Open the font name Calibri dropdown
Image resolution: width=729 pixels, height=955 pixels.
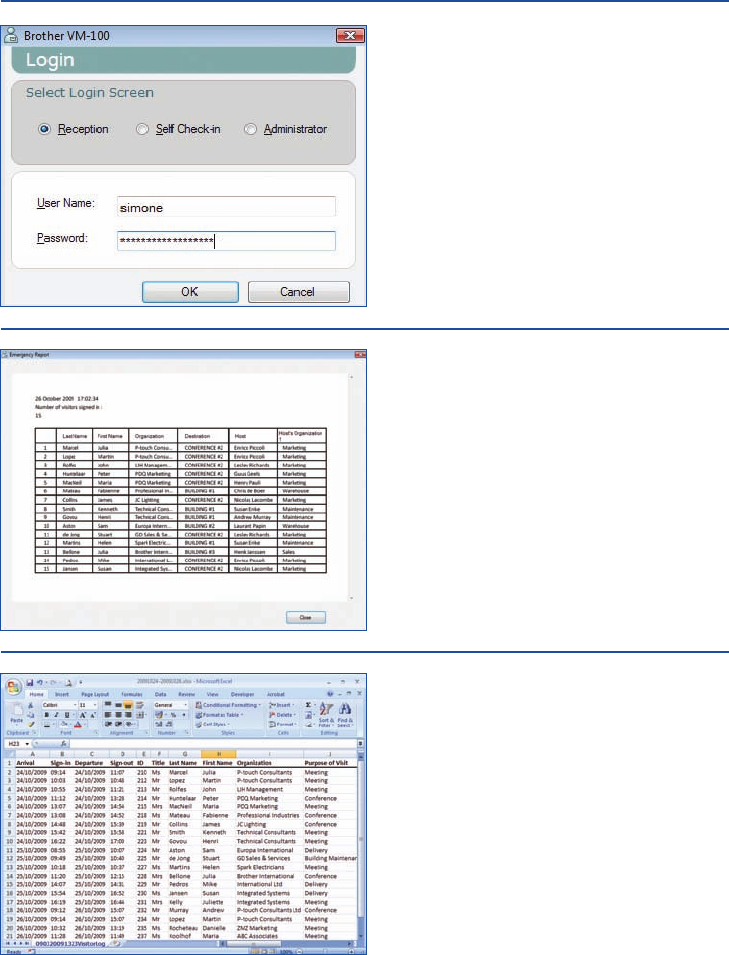tap(75, 705)
